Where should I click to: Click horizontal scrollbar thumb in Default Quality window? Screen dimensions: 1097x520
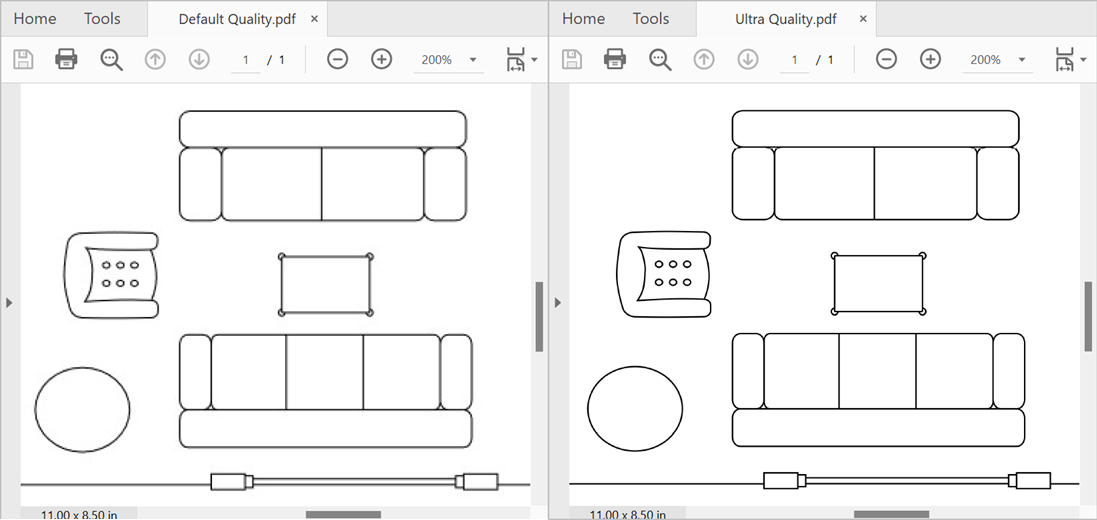(344, 514)
